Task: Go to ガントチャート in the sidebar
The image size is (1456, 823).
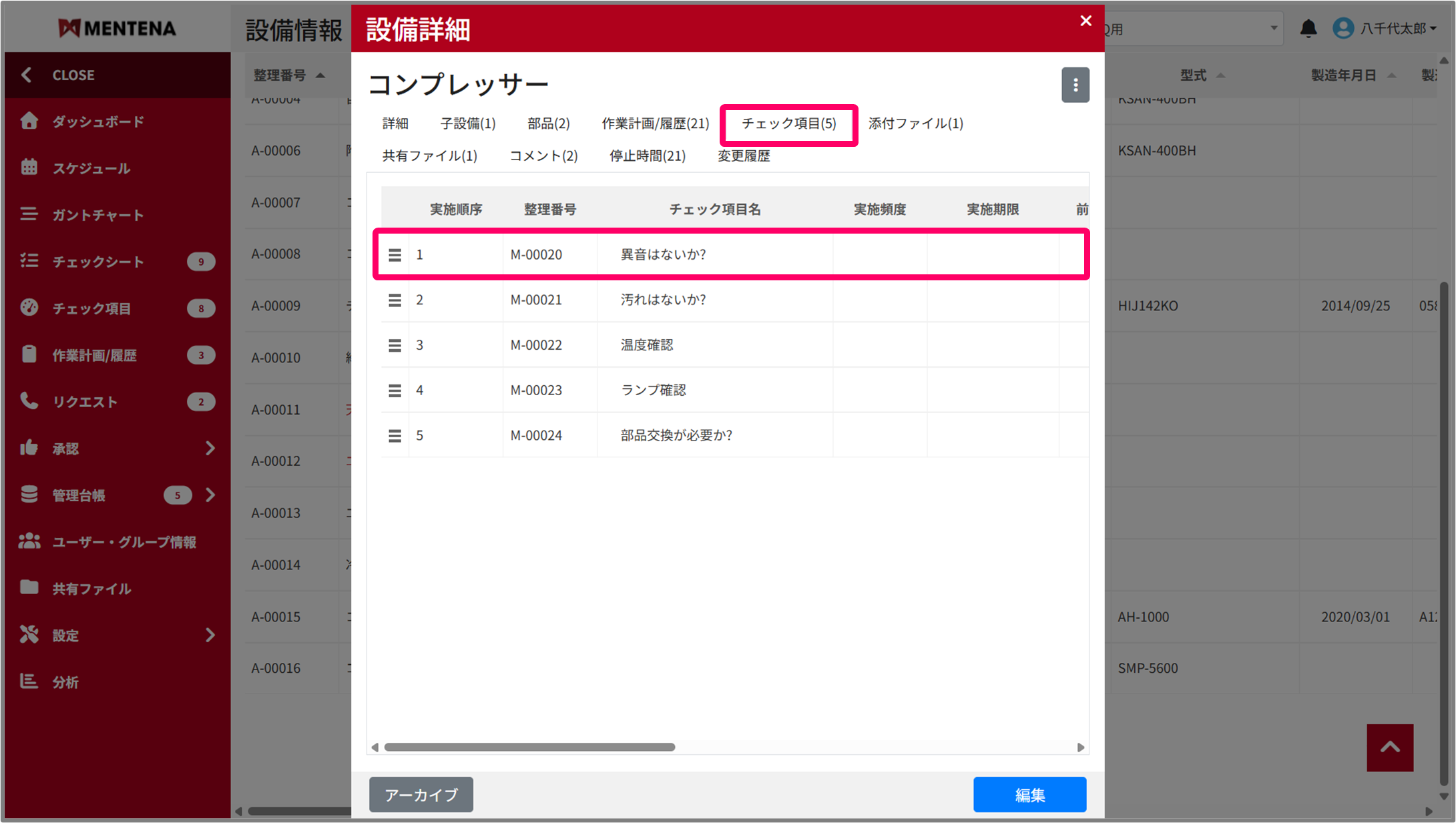Action: [97, 215]
